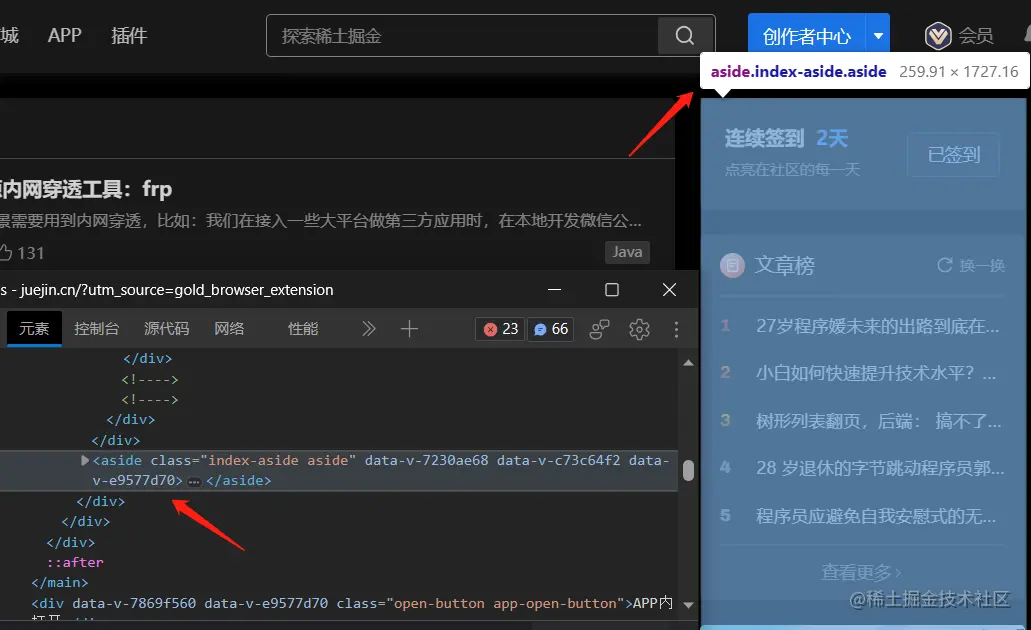Click the 创作者中心 button

807,36
